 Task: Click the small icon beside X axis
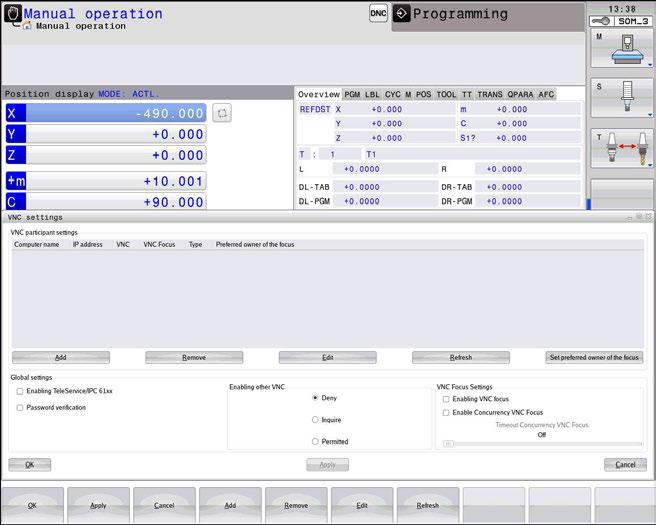click(222, 113)
